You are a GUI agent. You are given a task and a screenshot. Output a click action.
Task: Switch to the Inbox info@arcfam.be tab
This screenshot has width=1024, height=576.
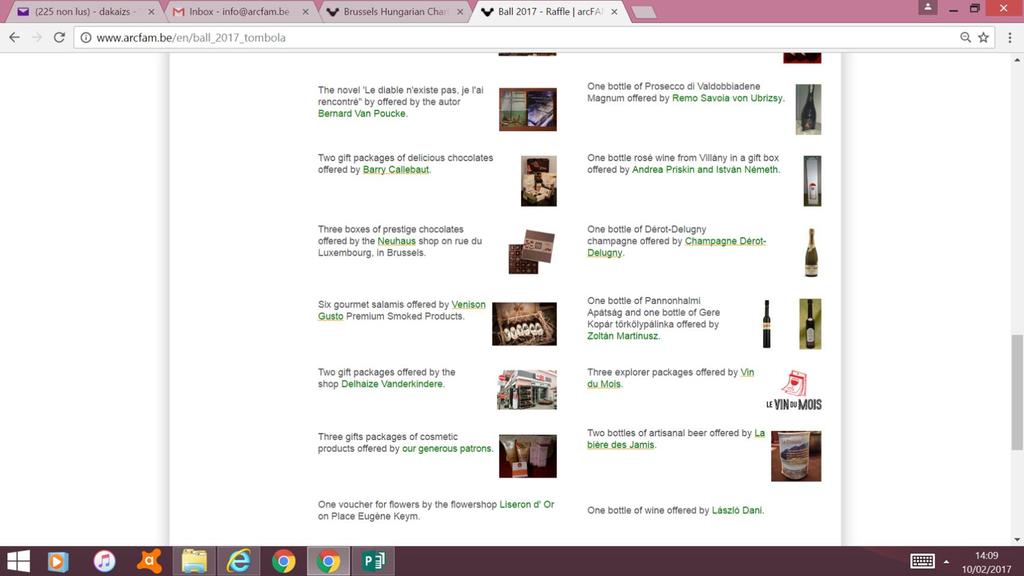[239, 12]
